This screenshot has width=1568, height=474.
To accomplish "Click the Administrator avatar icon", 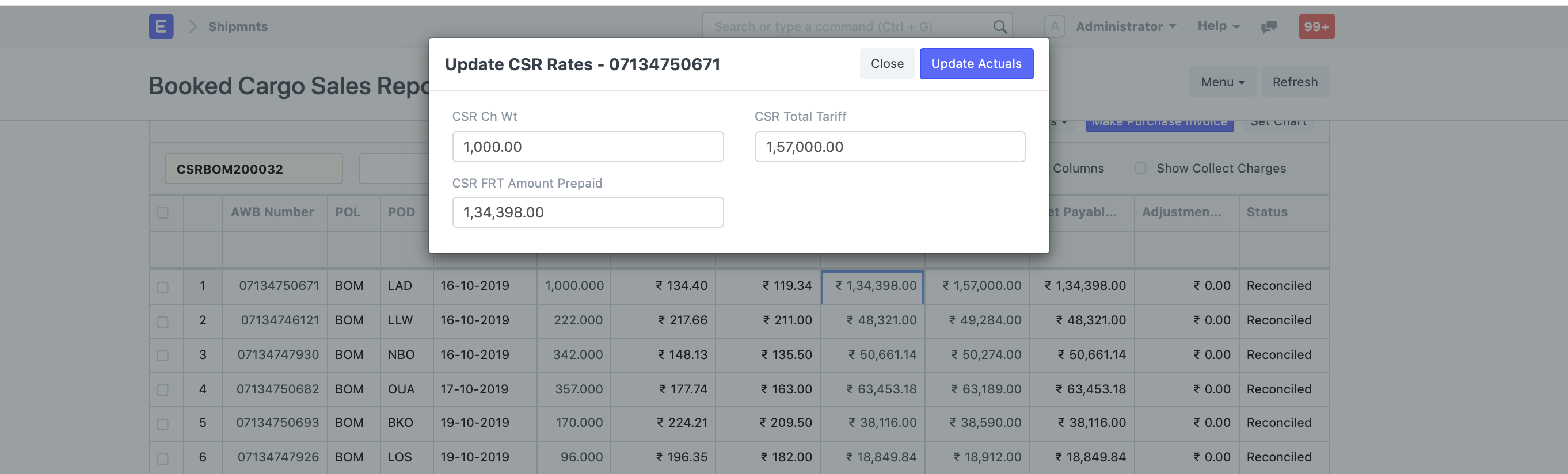I will pos(1055,26).
